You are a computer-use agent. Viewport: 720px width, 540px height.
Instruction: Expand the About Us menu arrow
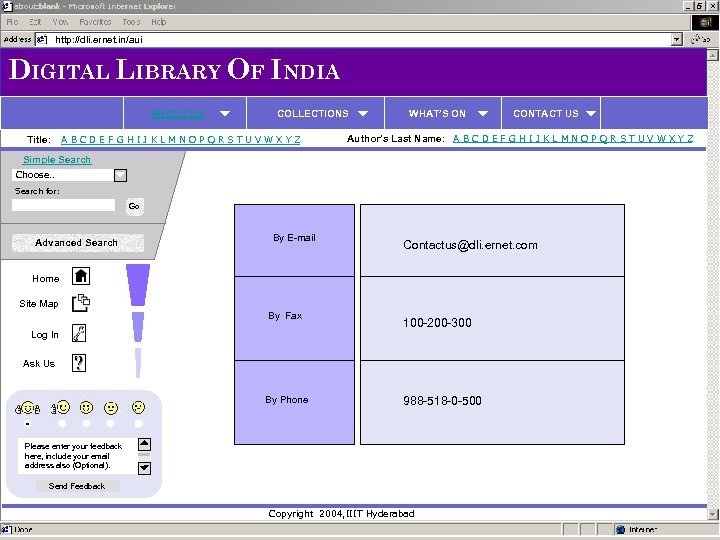[225, 113]
